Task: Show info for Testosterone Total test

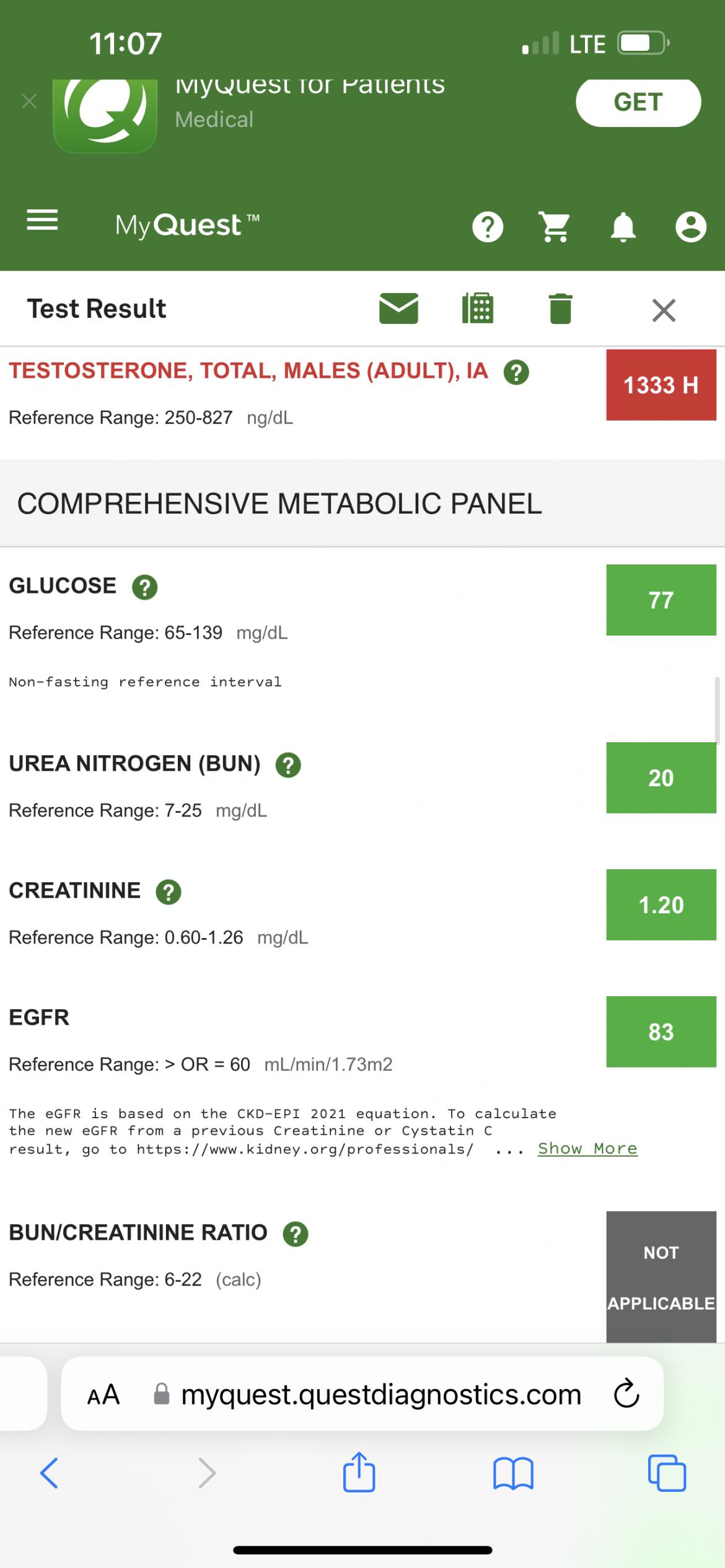Action: 516,372
